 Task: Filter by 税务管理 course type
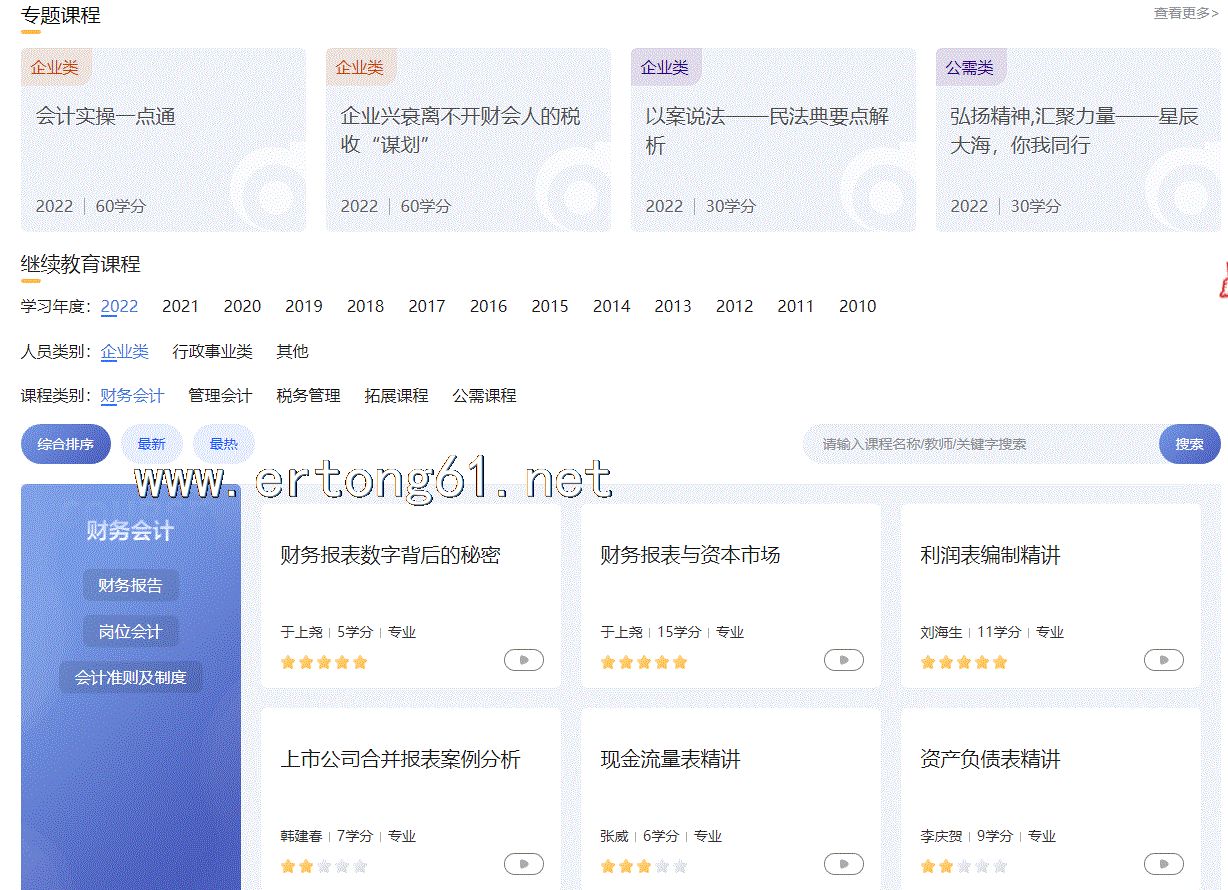click(x=308, y=396)
